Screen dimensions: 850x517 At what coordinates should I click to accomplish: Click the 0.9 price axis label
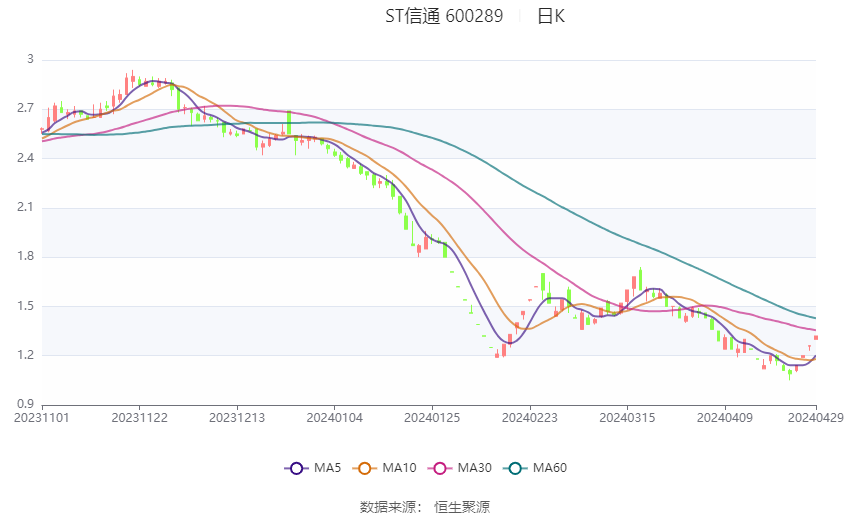point(25,404)
